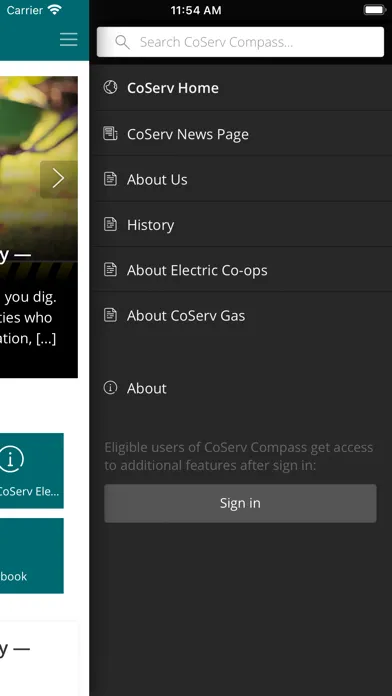
Task: Click the blurred carousel photo
Action: pos(39,169)
